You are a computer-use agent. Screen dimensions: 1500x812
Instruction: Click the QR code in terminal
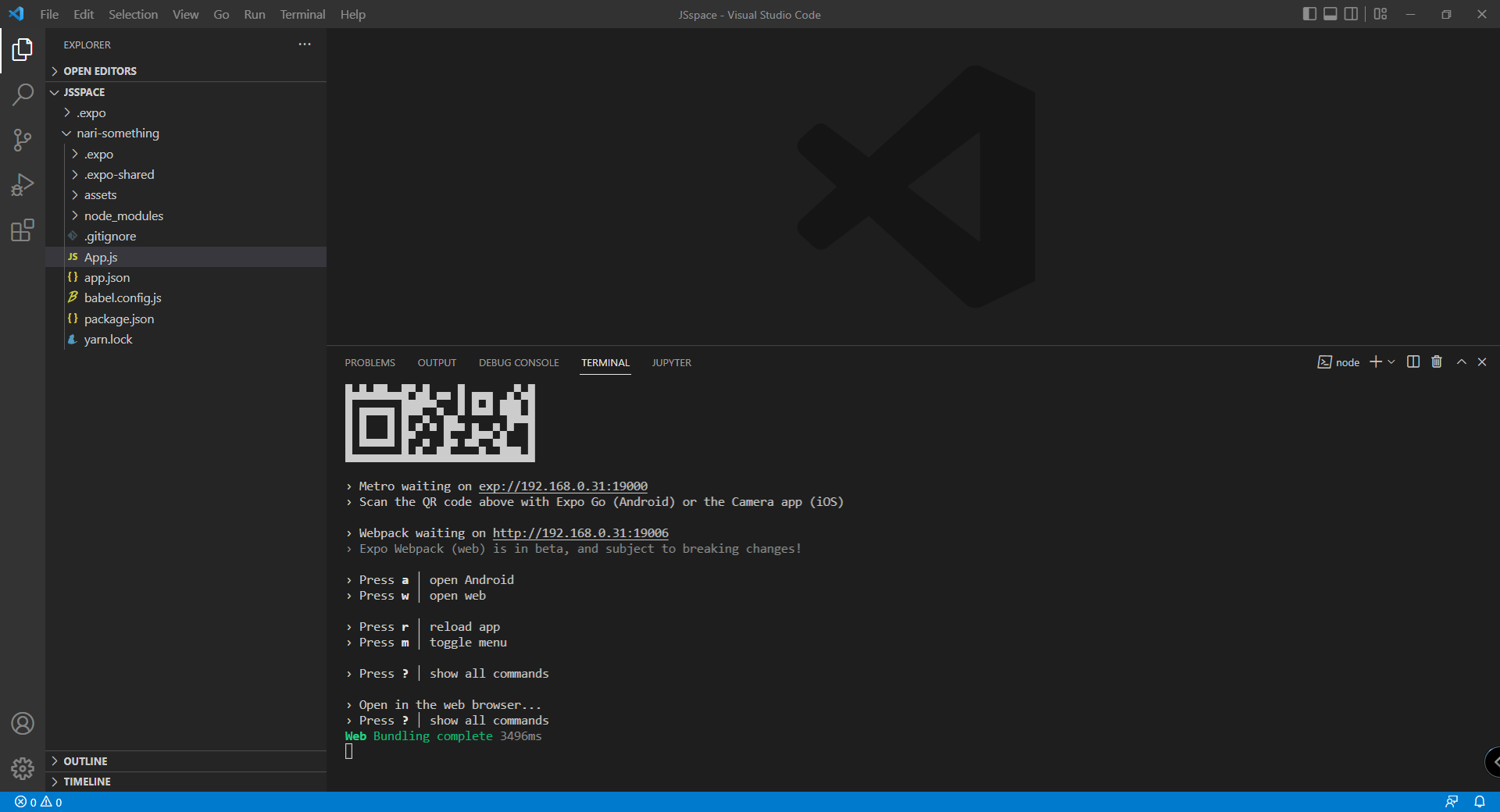point(440,423)
